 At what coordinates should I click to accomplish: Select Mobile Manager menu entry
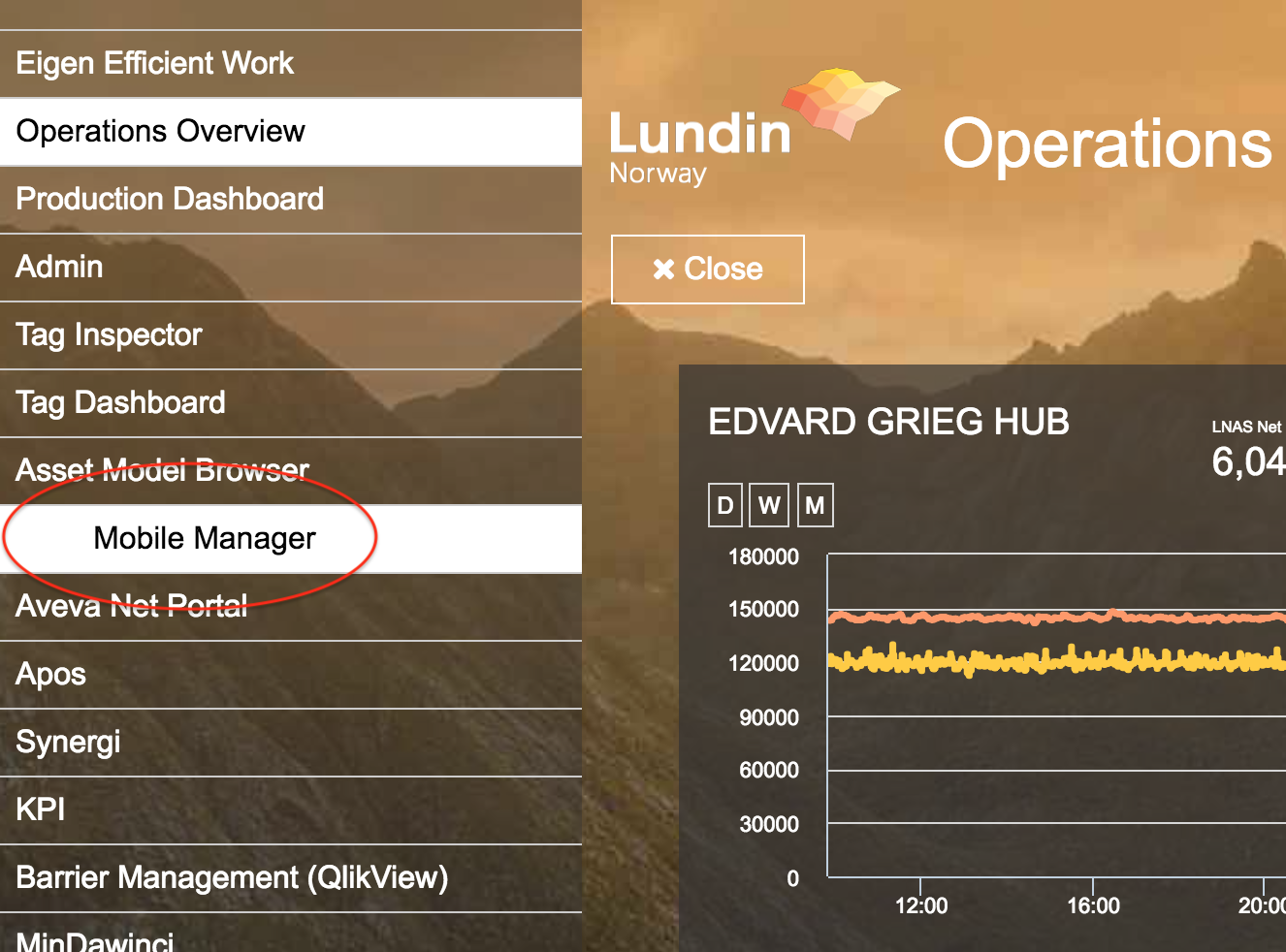[291, 539]
